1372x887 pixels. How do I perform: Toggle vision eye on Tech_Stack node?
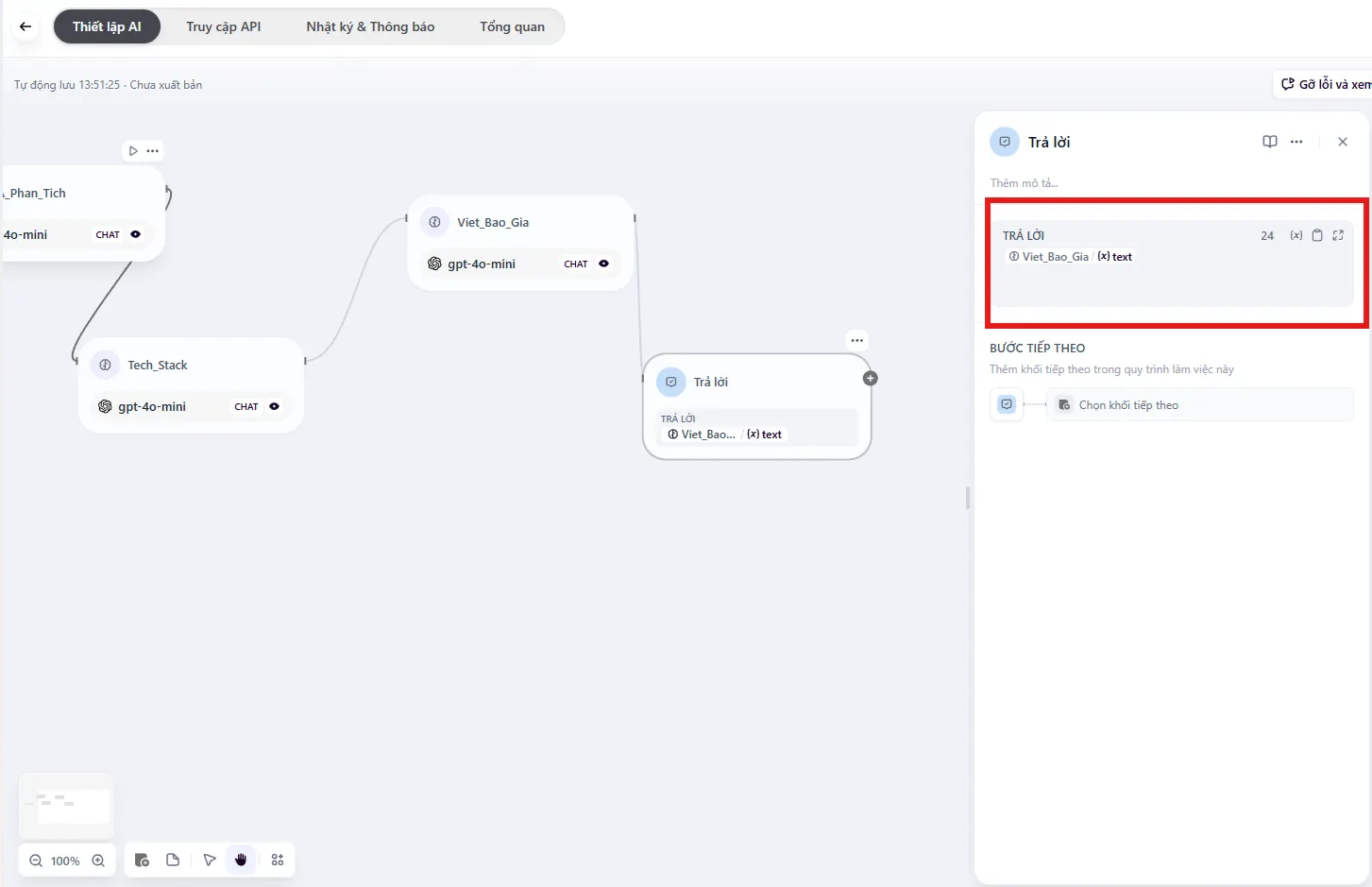[274, 406]
